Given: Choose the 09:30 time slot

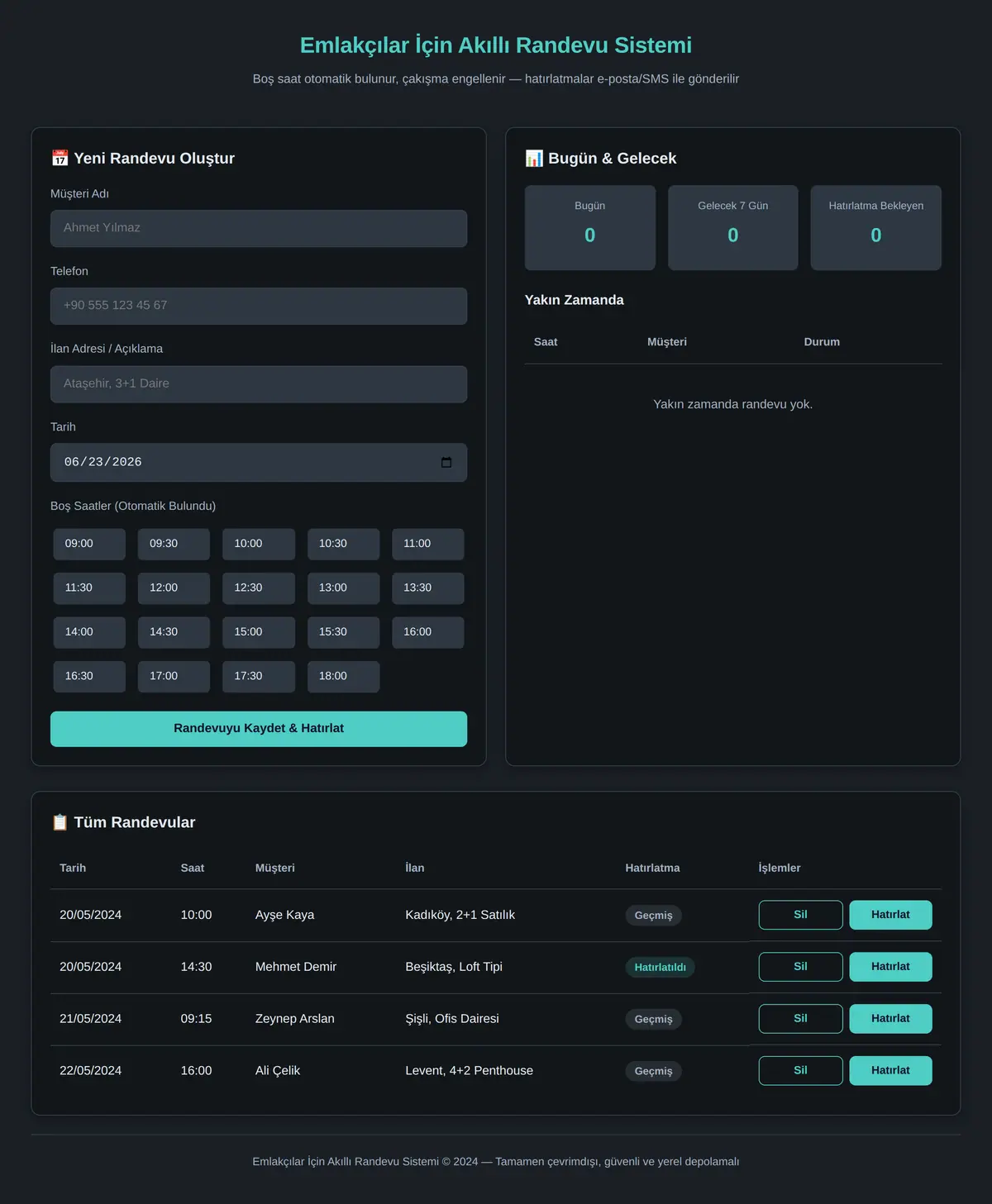Looking at the screenshot, I should click(174, 544).
